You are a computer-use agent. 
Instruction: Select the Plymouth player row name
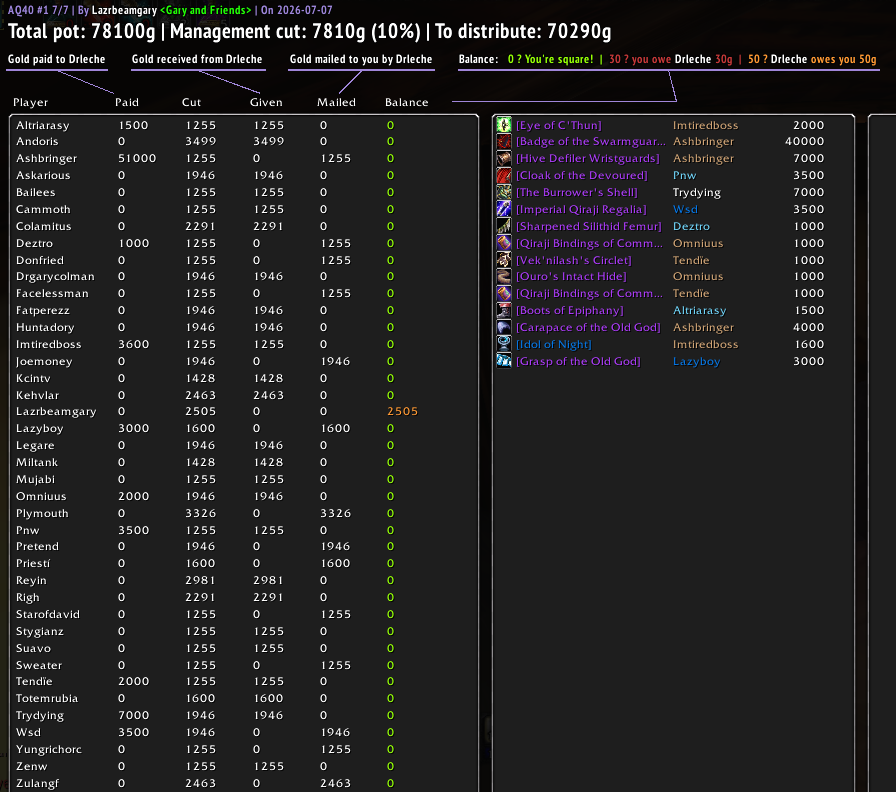(42, 513)
